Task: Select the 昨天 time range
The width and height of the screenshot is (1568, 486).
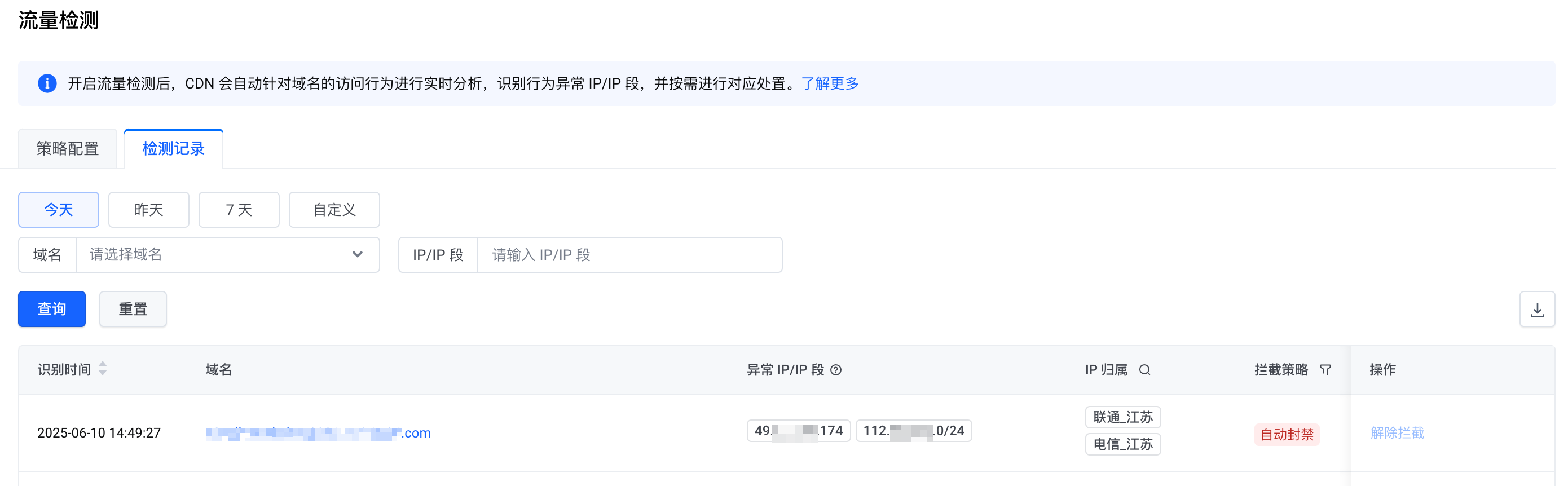Action: point(148,210)
